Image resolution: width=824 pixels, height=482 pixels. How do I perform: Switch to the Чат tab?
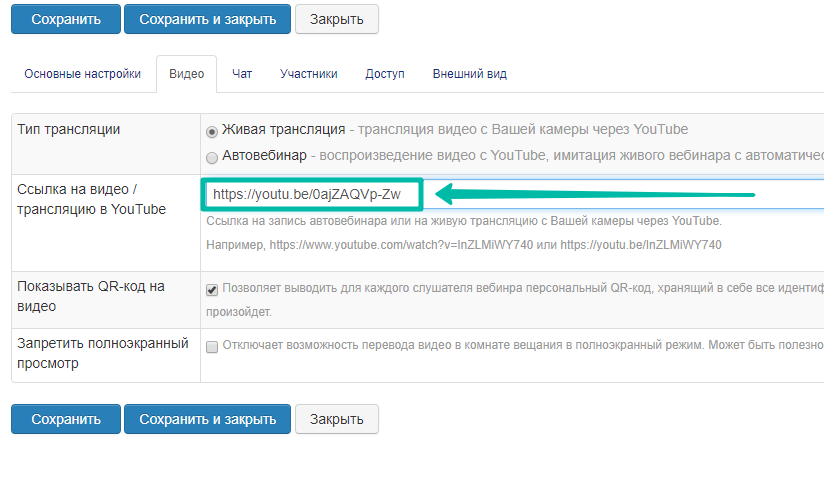(x=242, y=74)
